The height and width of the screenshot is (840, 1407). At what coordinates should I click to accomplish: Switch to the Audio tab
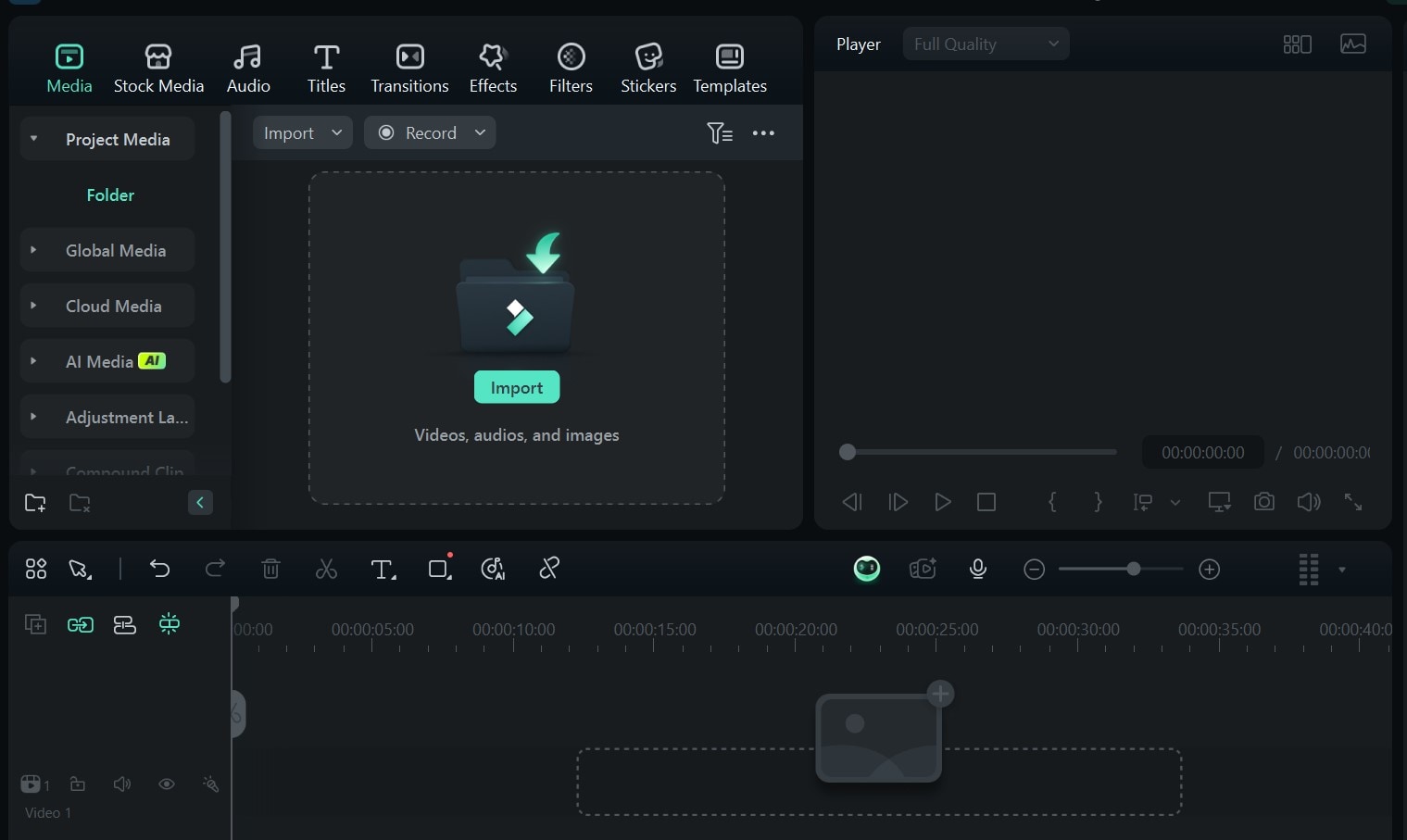[248, 69]
